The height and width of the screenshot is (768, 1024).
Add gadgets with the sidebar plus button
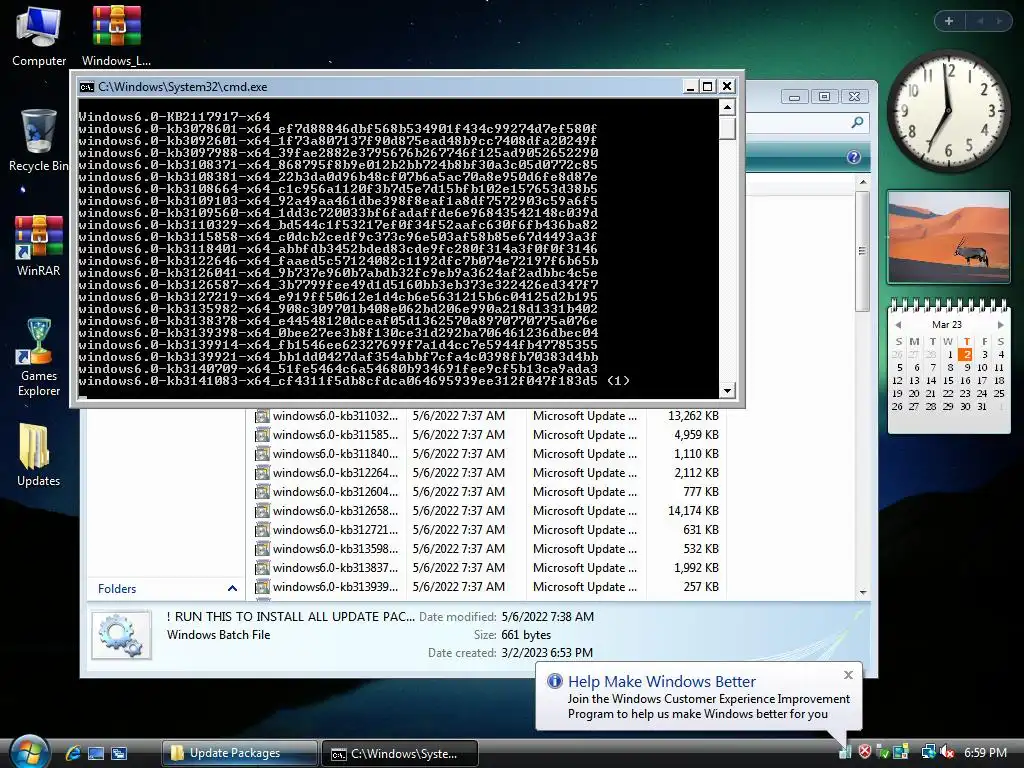[x=949, y=21]
